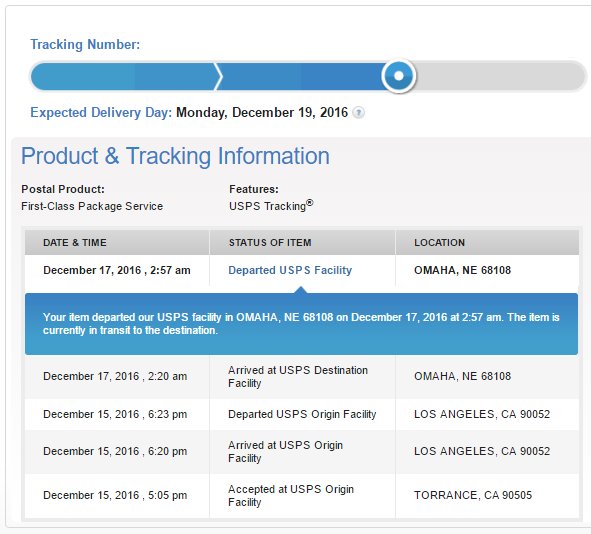Click the progress bar circular position marker
This screenshot has height=534, width=591.
[x=398, y=76]
